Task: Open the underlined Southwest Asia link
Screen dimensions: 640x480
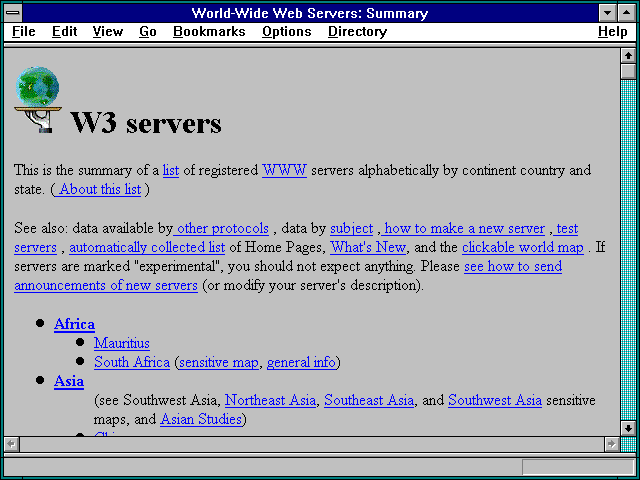Action: [x=495, y=400]
